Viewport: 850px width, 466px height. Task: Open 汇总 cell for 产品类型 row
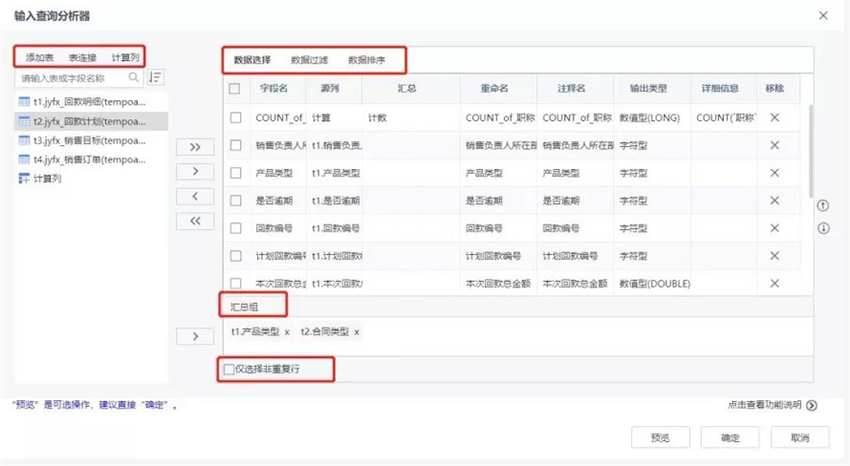(410, 173)
